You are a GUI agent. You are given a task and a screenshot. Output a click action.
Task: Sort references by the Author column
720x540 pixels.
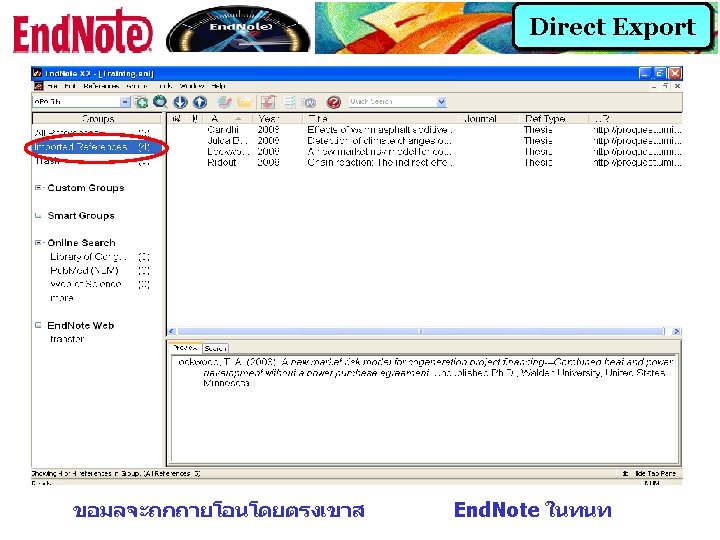[227, 119]
